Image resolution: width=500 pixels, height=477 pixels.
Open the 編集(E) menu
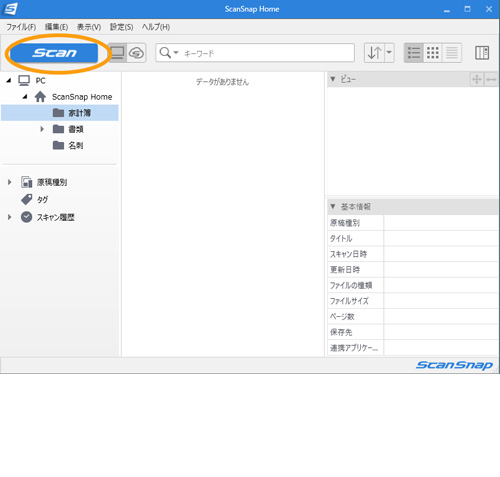click(x=57, y=27)
